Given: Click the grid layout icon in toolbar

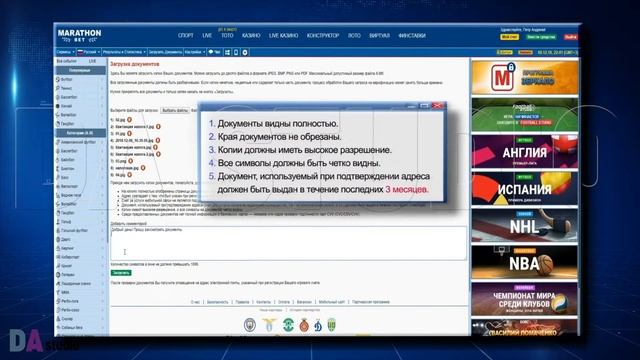Looking at the screenshot, I should pyautogui.click(x=227, y=52).
